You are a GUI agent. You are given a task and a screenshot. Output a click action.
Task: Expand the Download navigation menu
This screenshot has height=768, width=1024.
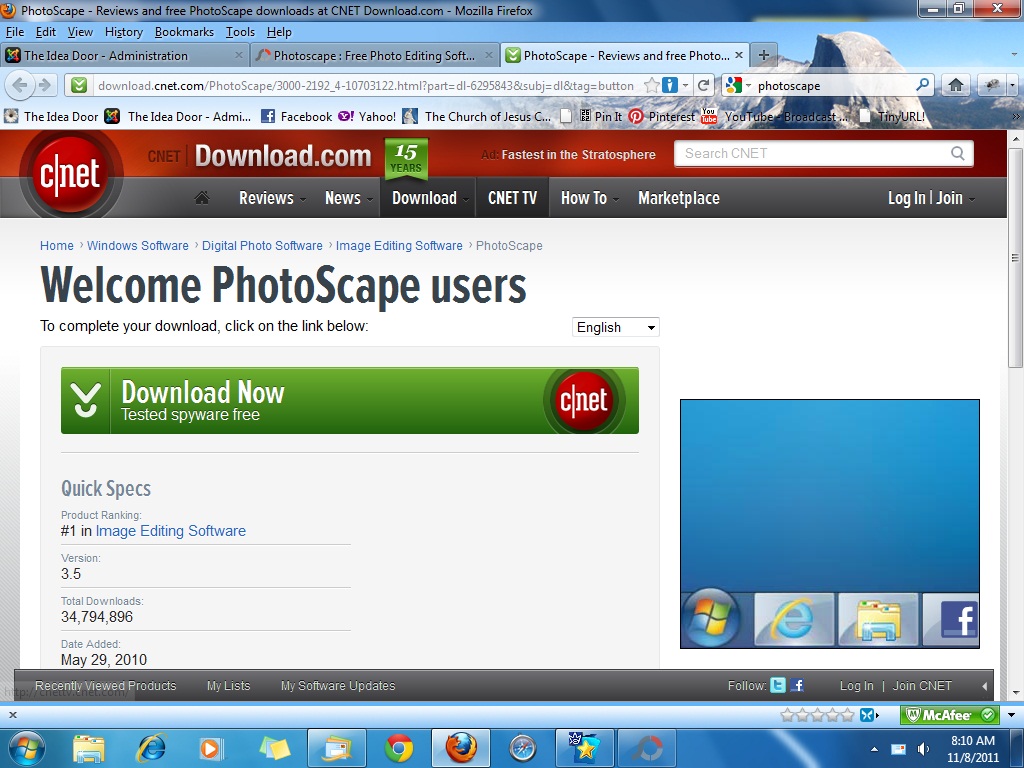click(430, 198)
